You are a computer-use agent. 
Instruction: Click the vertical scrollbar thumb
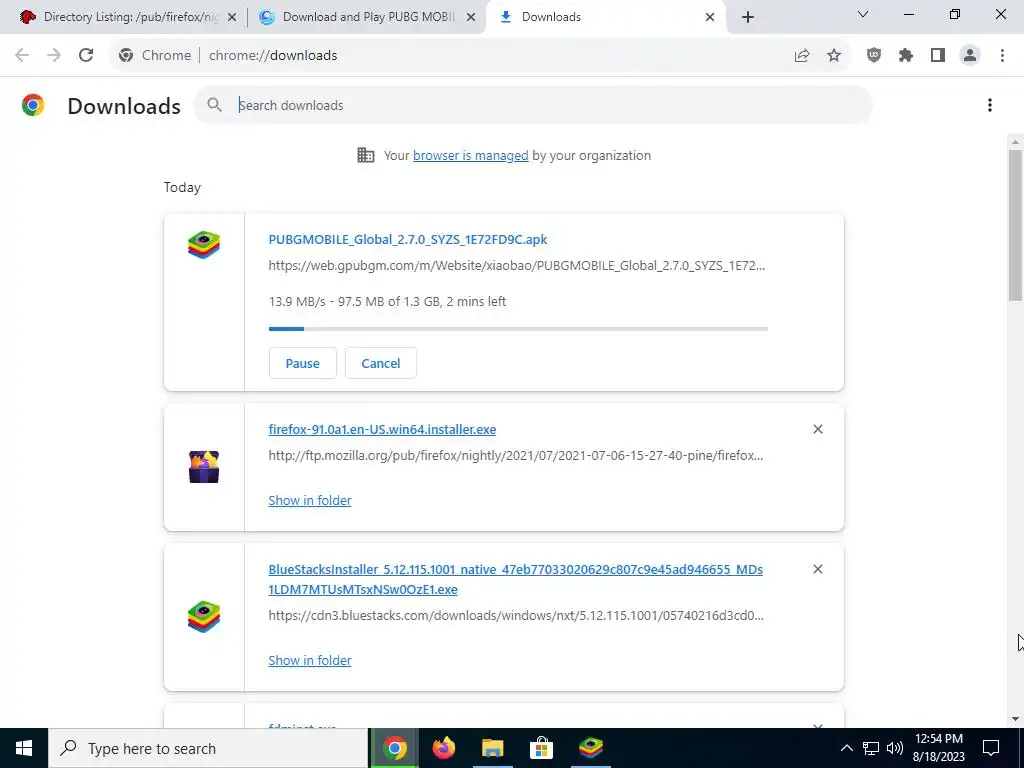pyautogui.click(x=1016, y=225)
